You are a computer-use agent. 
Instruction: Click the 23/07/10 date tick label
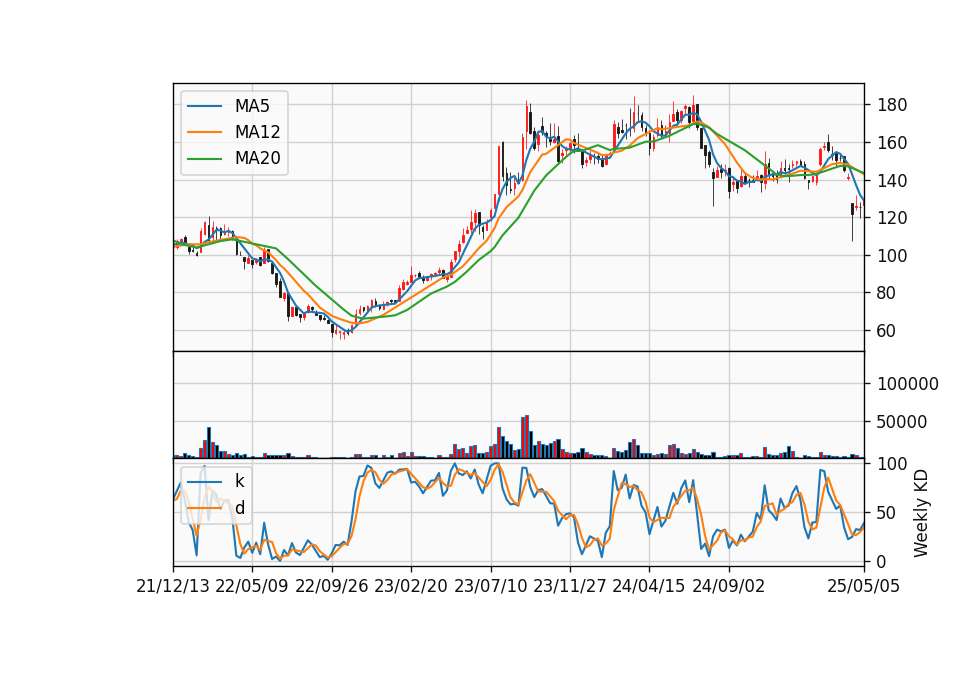click(x=490, y=586)
